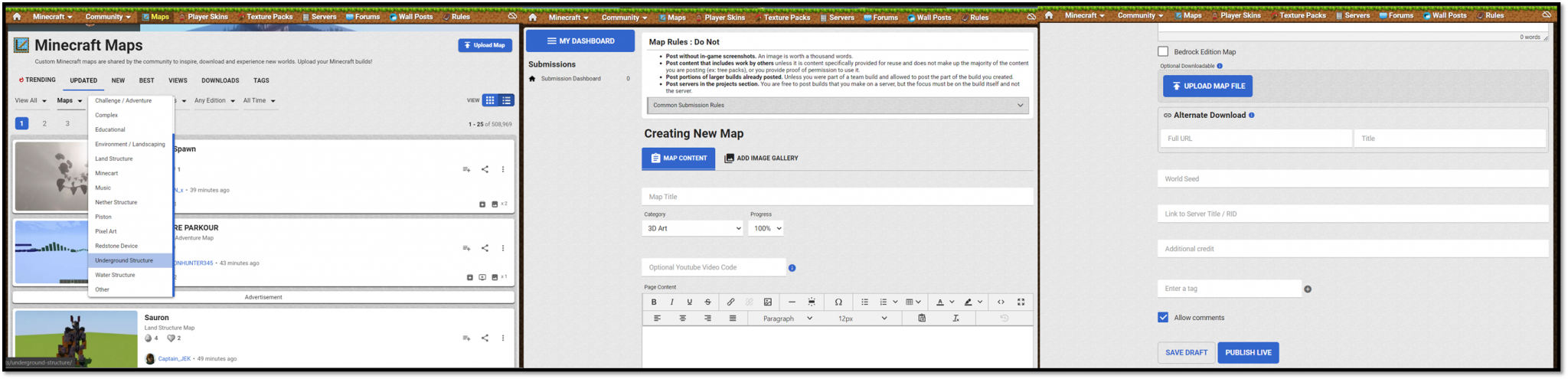The height and width of the screenshot is (379, 1568).
Task: Enable the Bedrock Edition Map checkbox
Action: pyautogui.click(x=1163, y=51)
